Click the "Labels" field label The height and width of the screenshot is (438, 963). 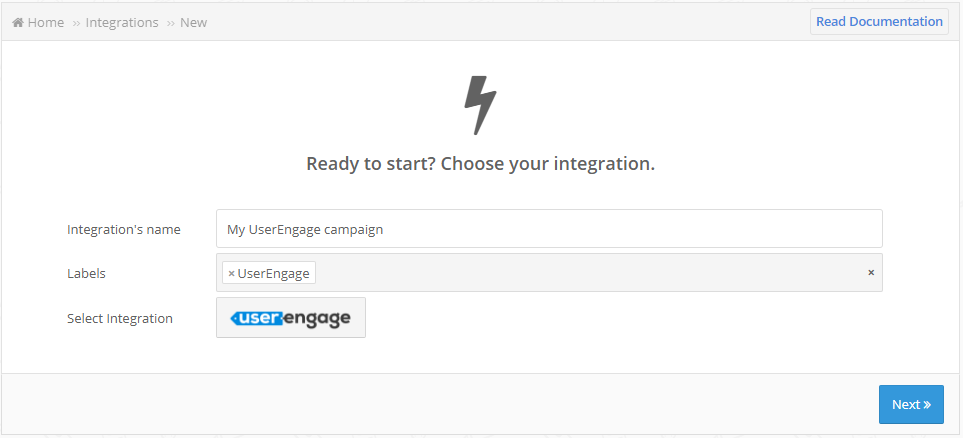pyautogui.click(x=86, y=273)
